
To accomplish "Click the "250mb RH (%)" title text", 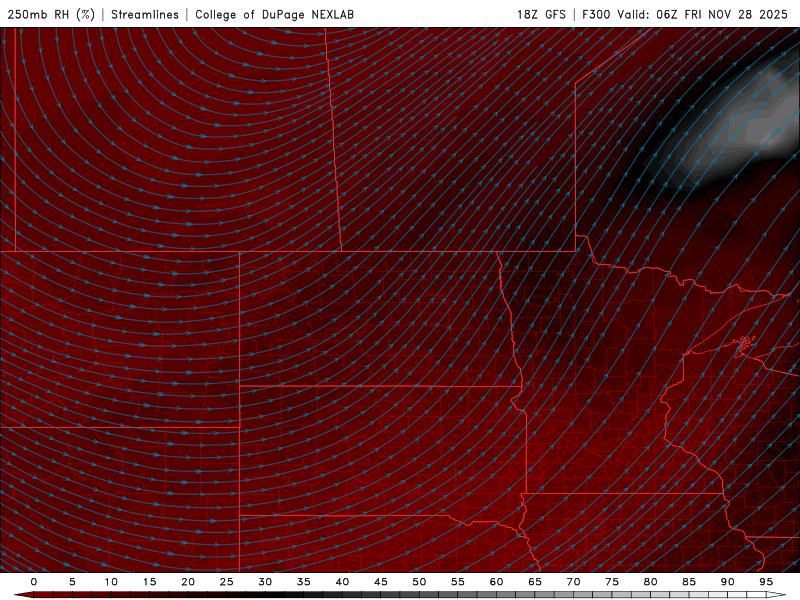I will pos(51,14).
